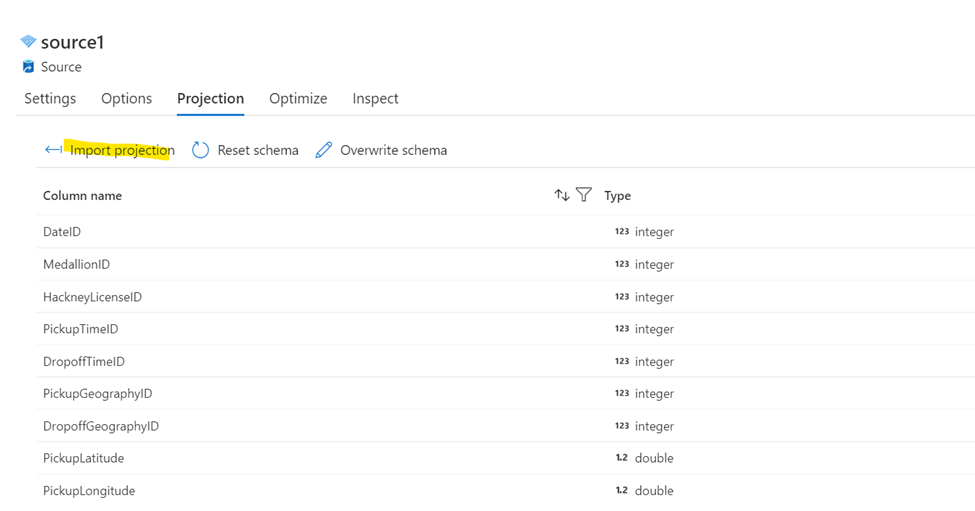Select the HackneyLicenseID column name
Viewport: 975px width, 511px height.
[92, 297]
